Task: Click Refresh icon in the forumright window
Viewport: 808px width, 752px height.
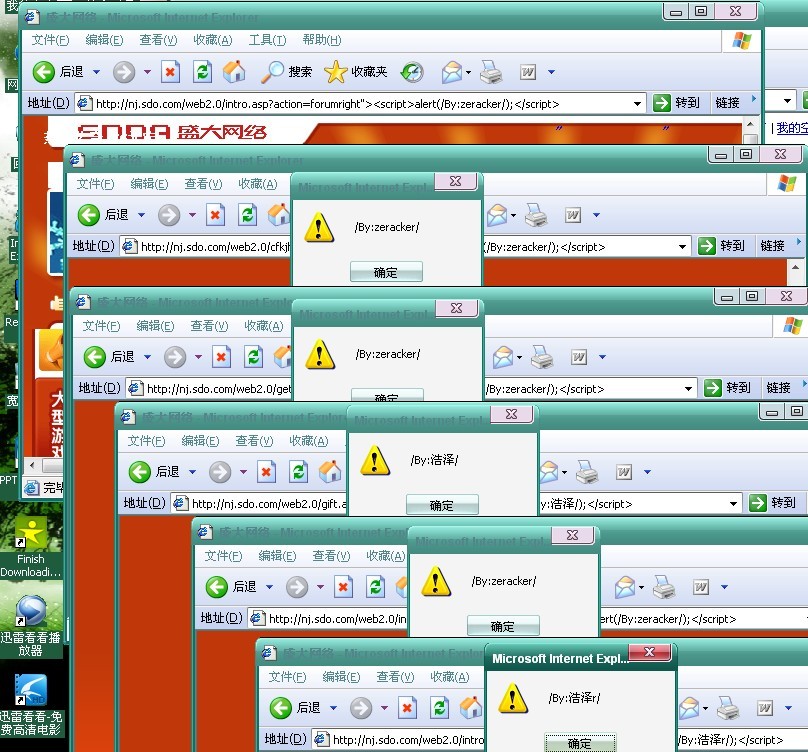Action: (203, 72)
